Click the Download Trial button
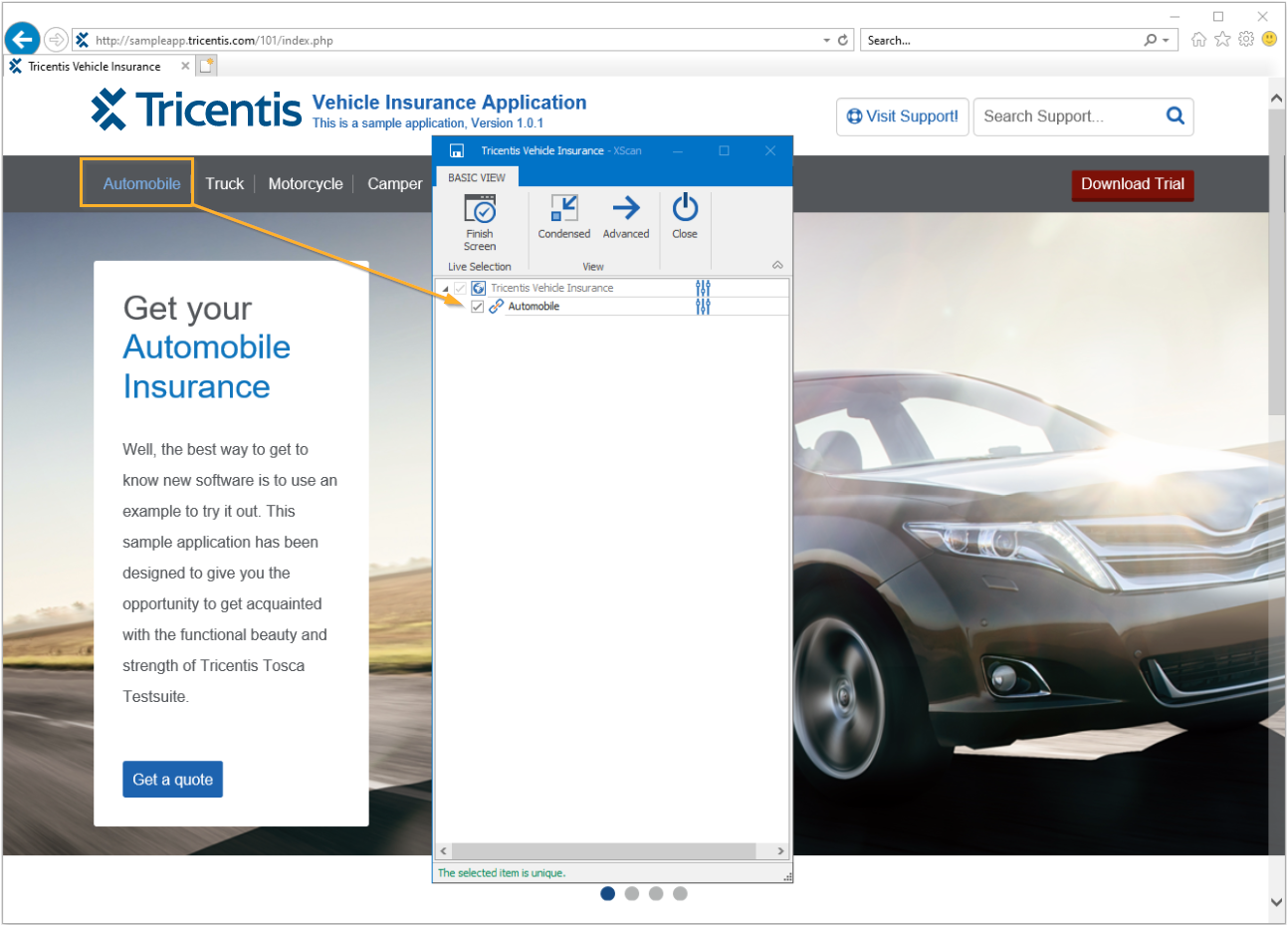The height and width of the screenshot is (926, 1288). coord(1132,184)
